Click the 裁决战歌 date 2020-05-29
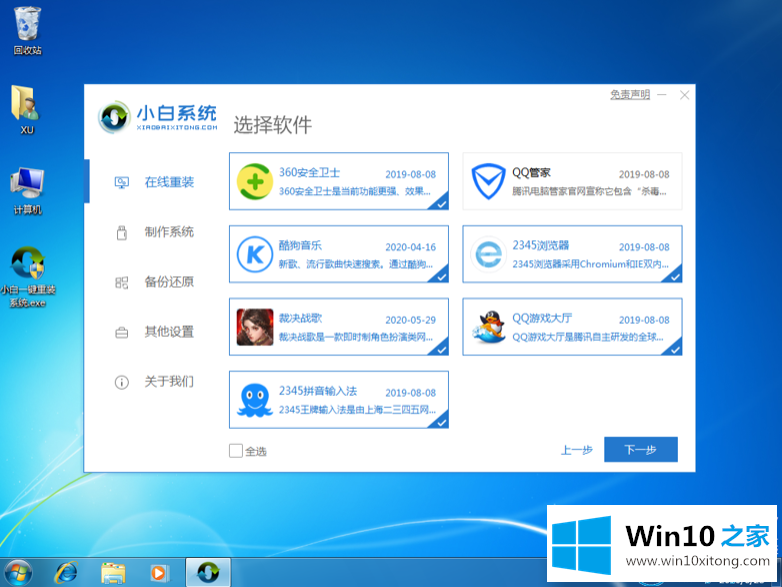 pos(410,320)
